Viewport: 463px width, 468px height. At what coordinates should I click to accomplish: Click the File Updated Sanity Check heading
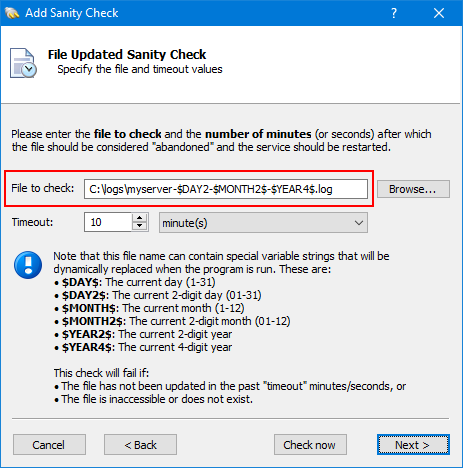pyautogui.click(x=127, y=54)
